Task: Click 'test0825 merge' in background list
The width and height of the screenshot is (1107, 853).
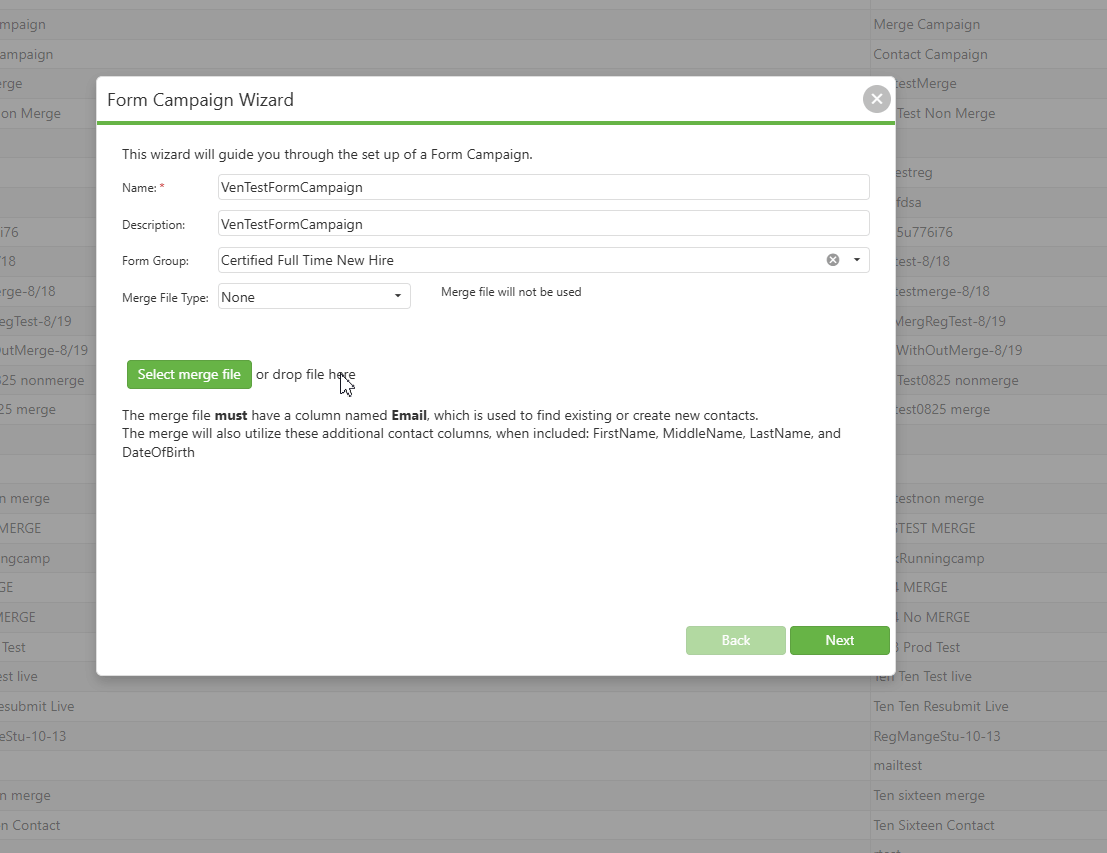Action: click(943, 410)
